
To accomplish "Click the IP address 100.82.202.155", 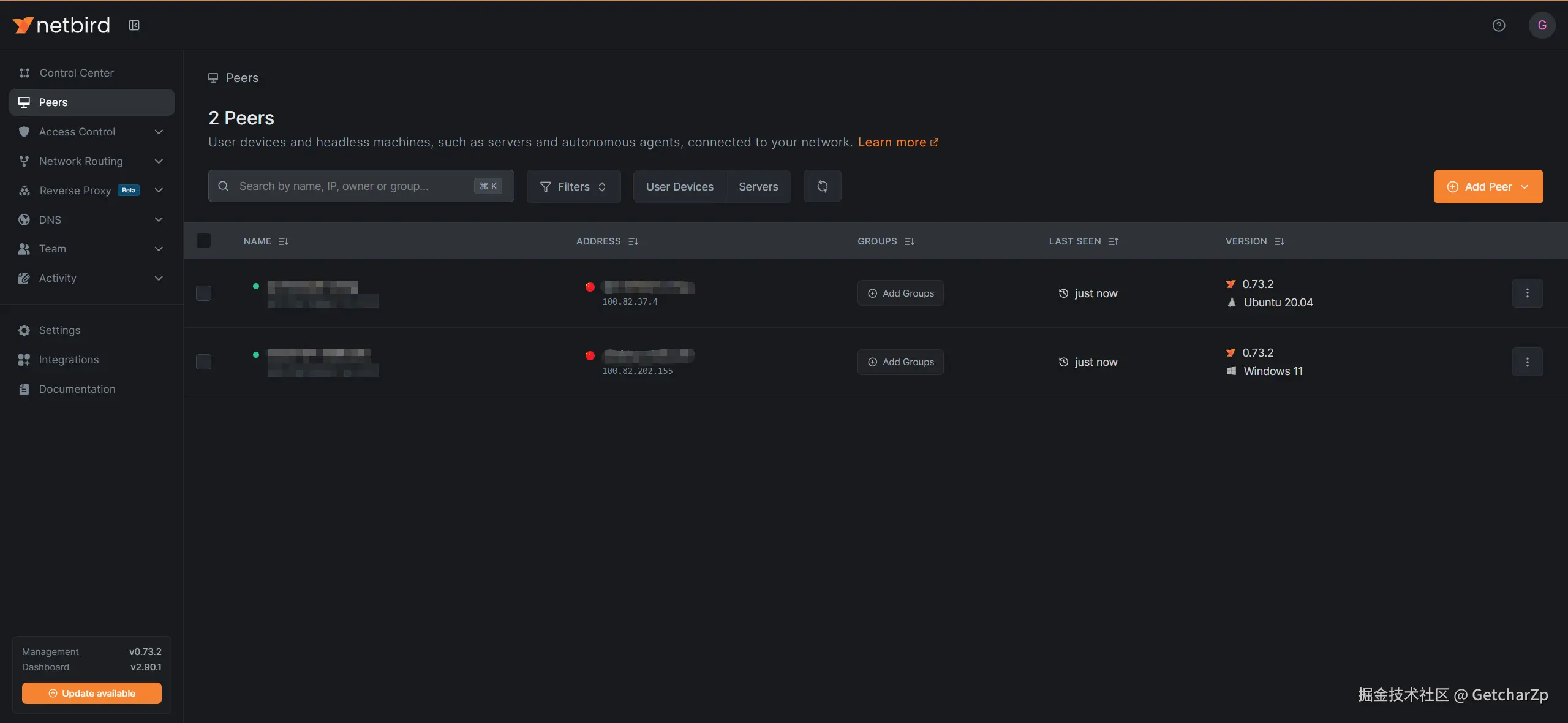I will pyautogui.click(x=637, y=371).
